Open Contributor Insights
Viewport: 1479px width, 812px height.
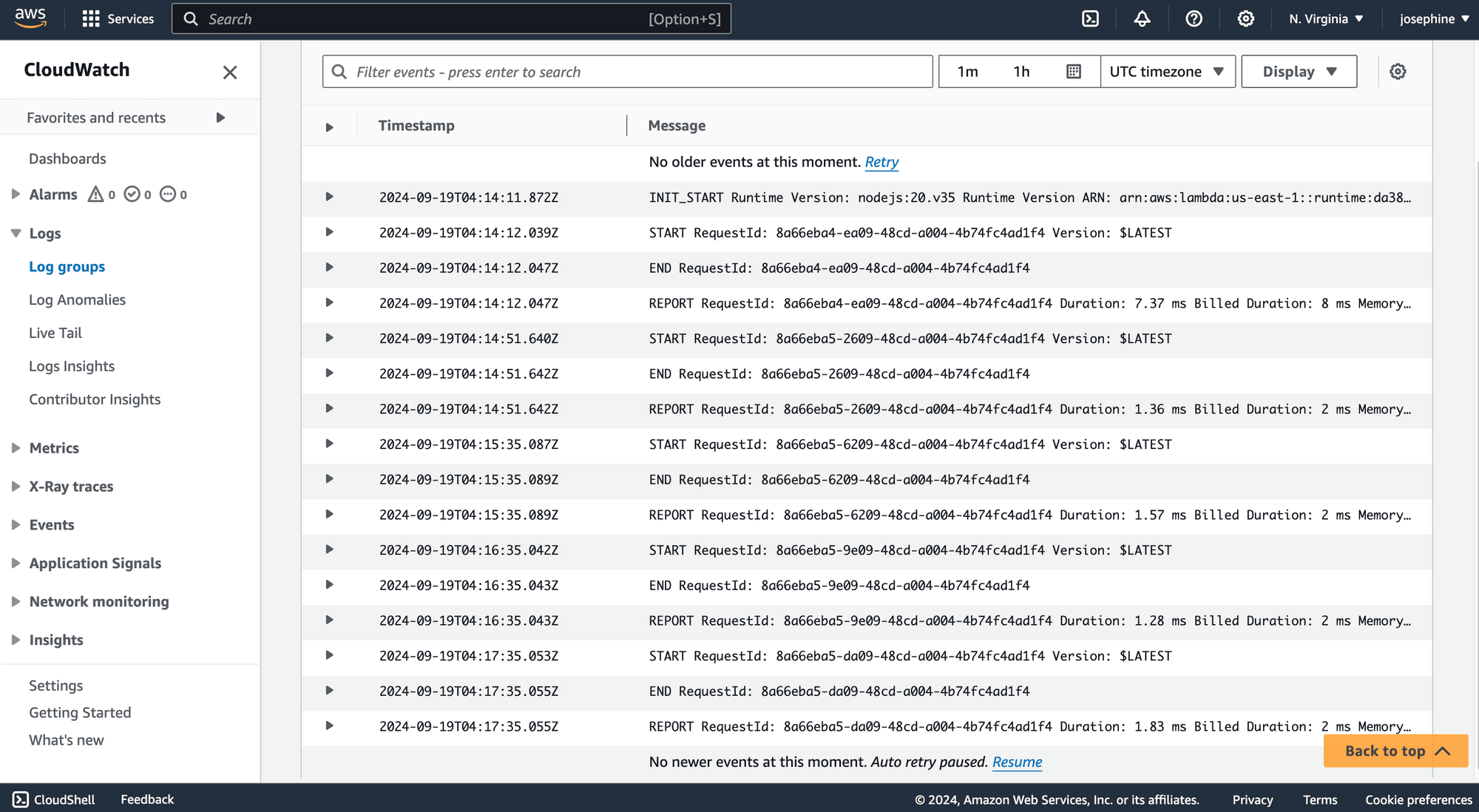click(95, 399)
